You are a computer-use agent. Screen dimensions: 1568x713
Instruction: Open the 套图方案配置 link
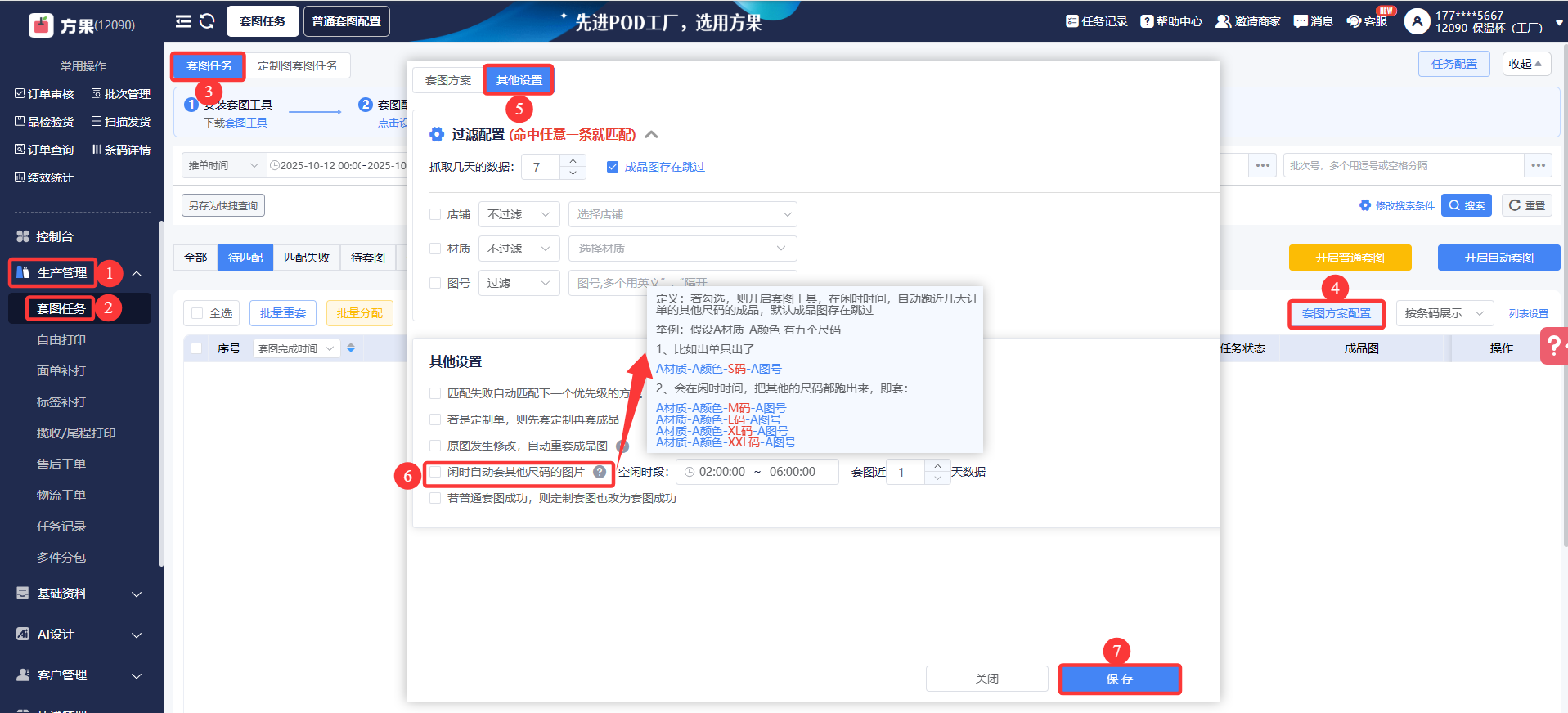tap(1337, 313)
